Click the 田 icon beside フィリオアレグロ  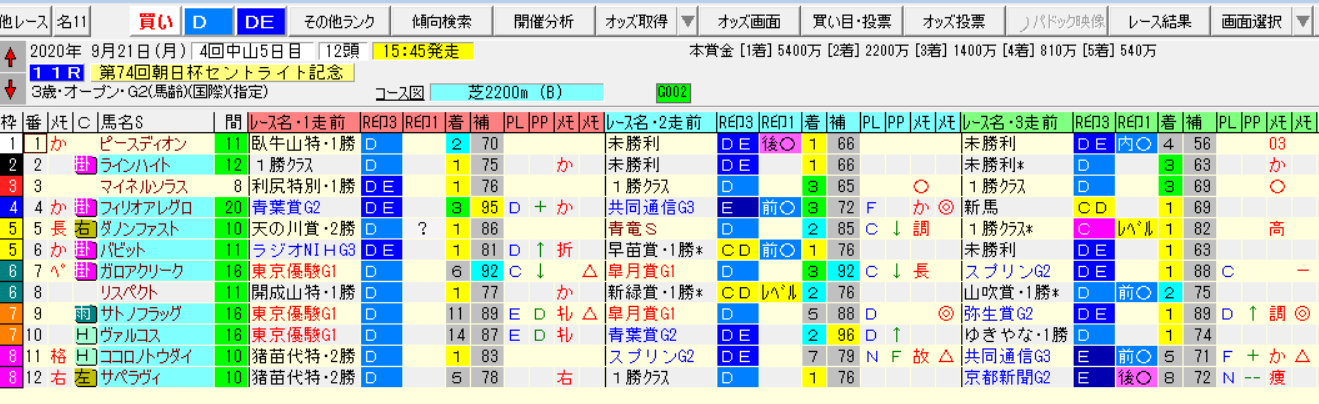point(84,207)
